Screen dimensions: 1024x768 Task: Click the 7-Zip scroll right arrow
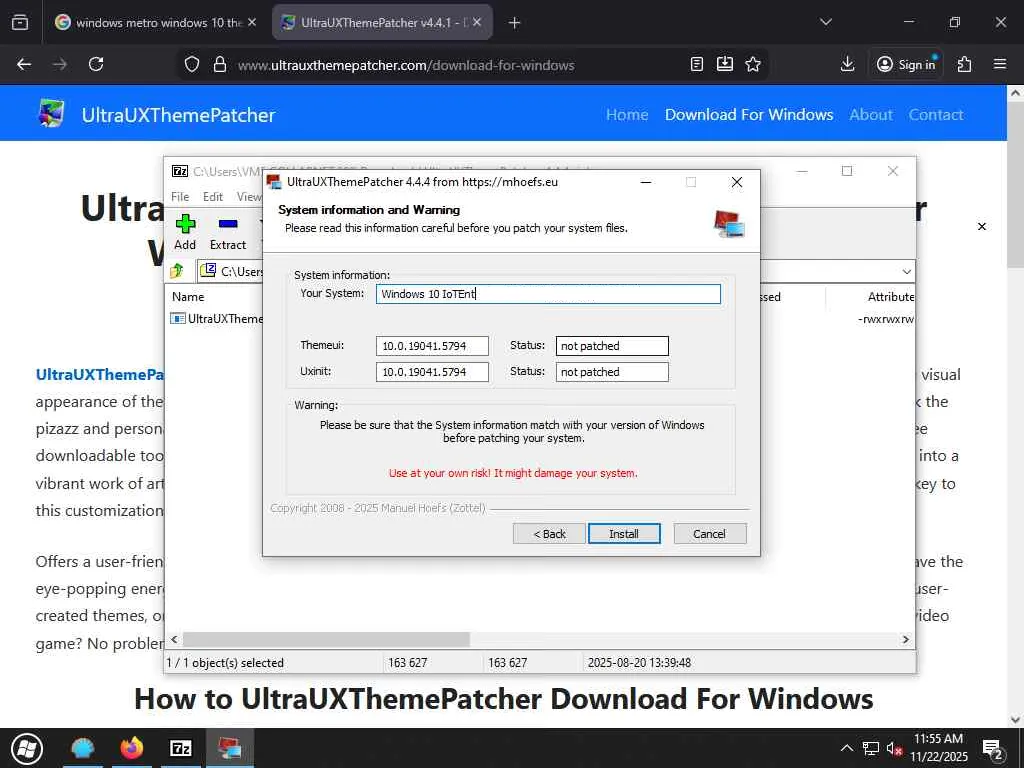pyautogui.click(x=906, y=639)
